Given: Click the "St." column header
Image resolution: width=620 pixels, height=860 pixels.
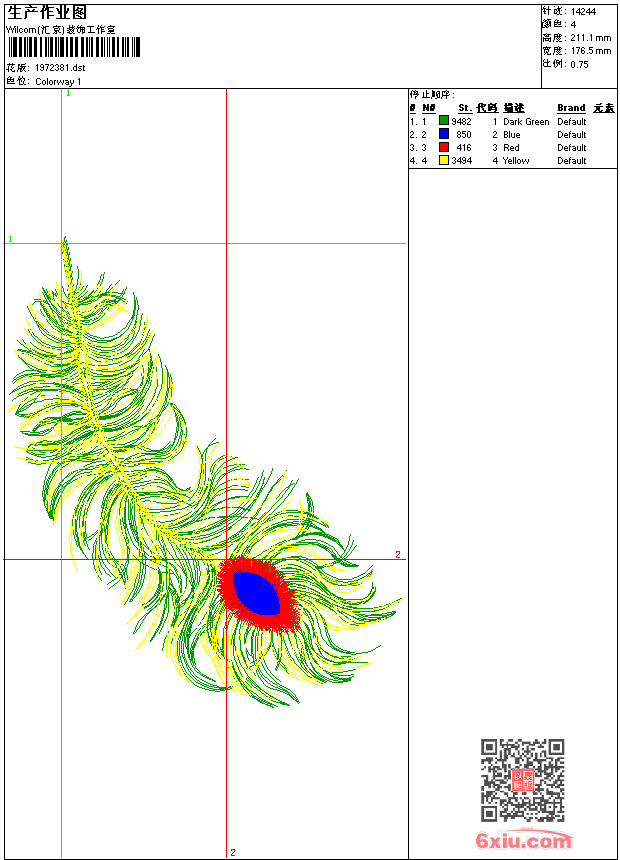Looking at the screenshot, I should 464,108.
